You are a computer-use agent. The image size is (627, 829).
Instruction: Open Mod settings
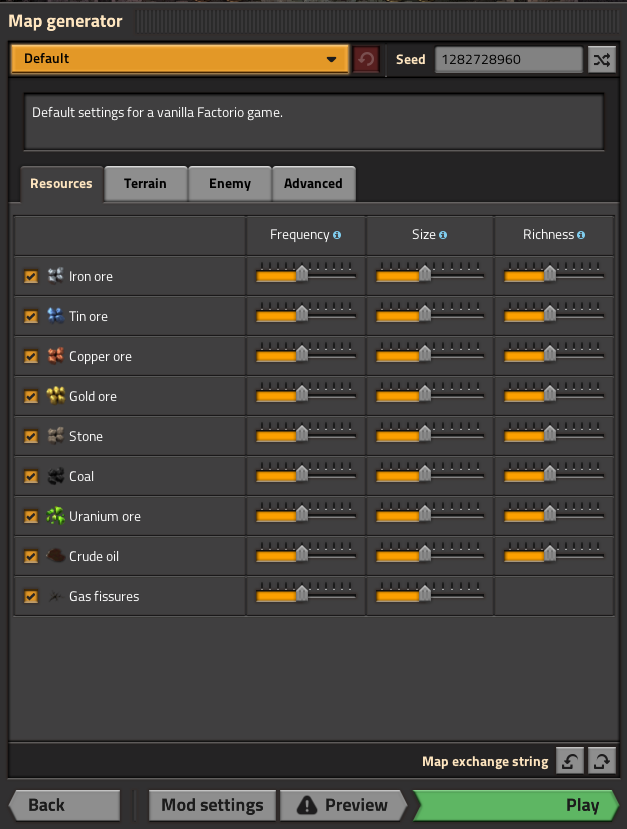coord(213,805)
